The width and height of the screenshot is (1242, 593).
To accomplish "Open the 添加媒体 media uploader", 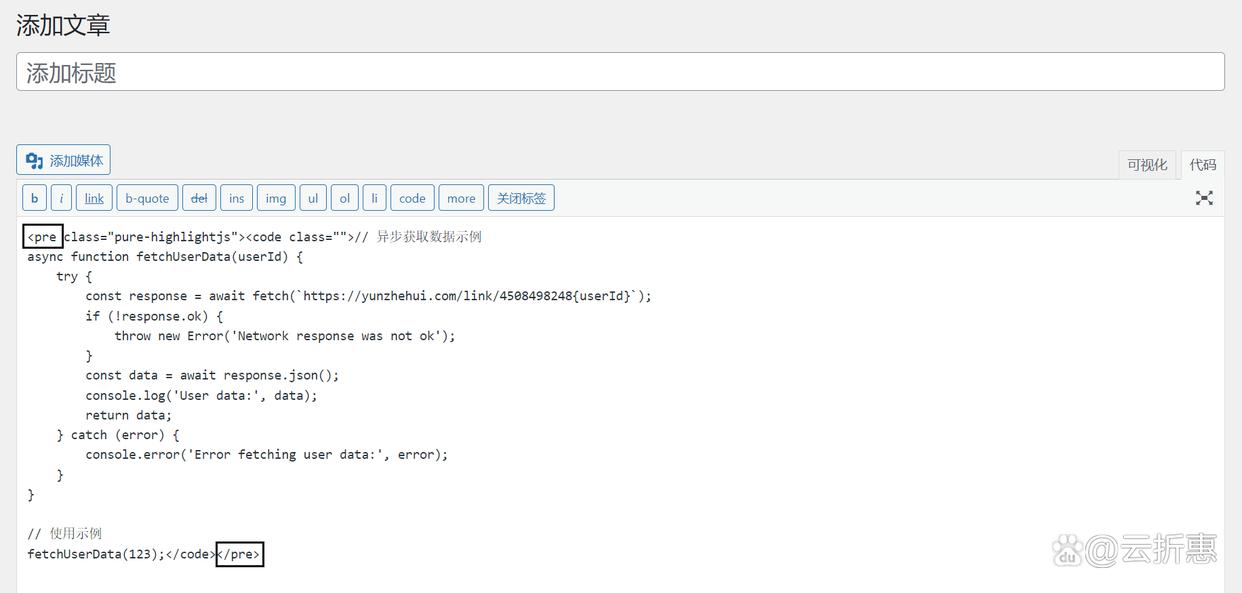I will point(63,159).
